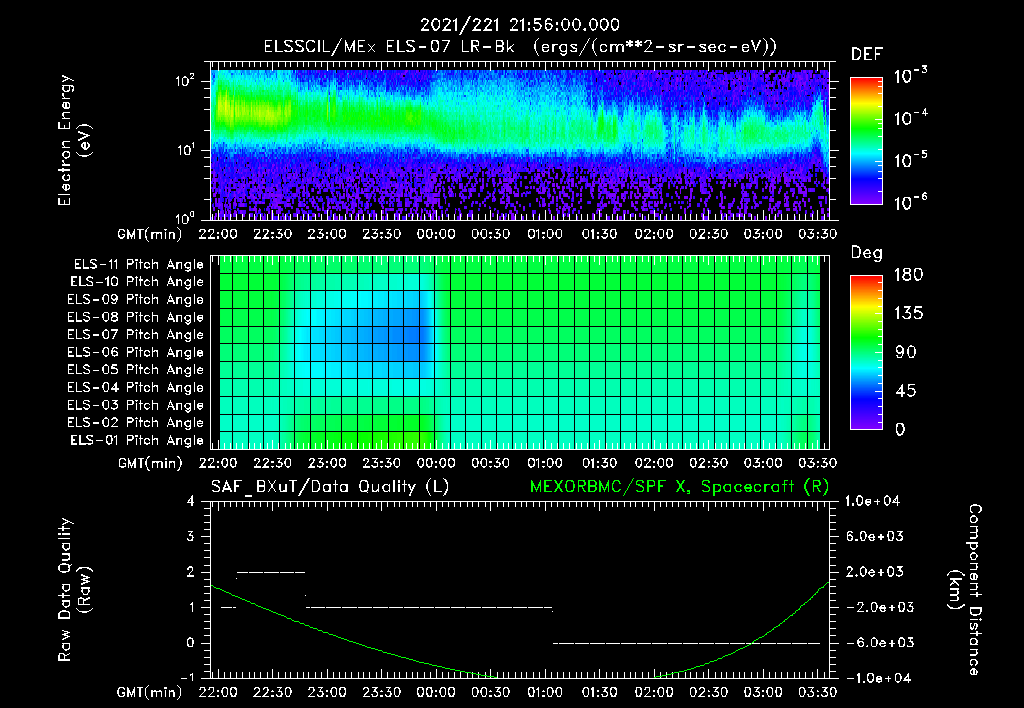
Task: Click the 10^1 electron energy tick label
Action: coord(185,150)
